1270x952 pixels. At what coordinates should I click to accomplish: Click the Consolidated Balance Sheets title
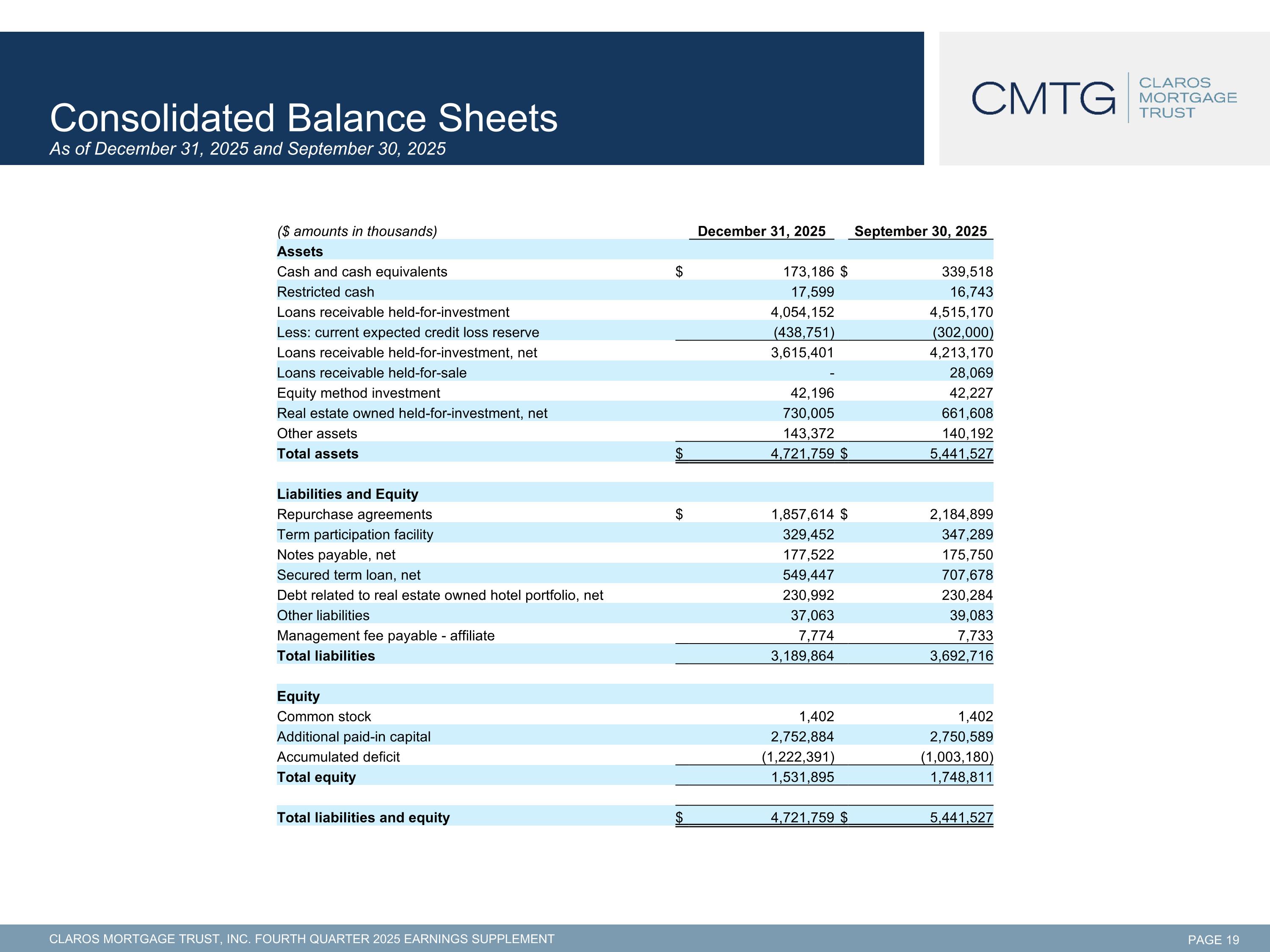pos(303,118)
